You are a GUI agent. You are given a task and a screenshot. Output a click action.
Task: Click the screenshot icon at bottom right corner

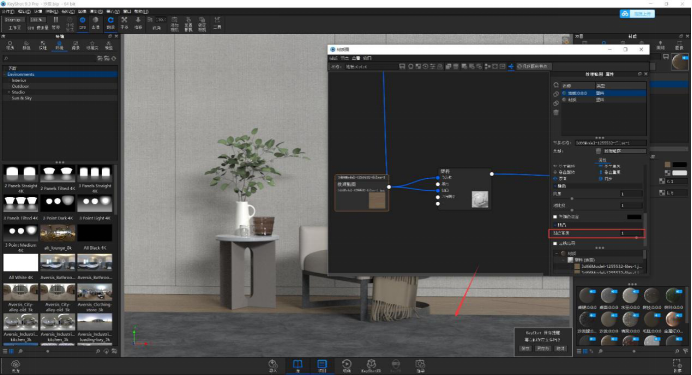pyautogui.click(x=677, y=365)
